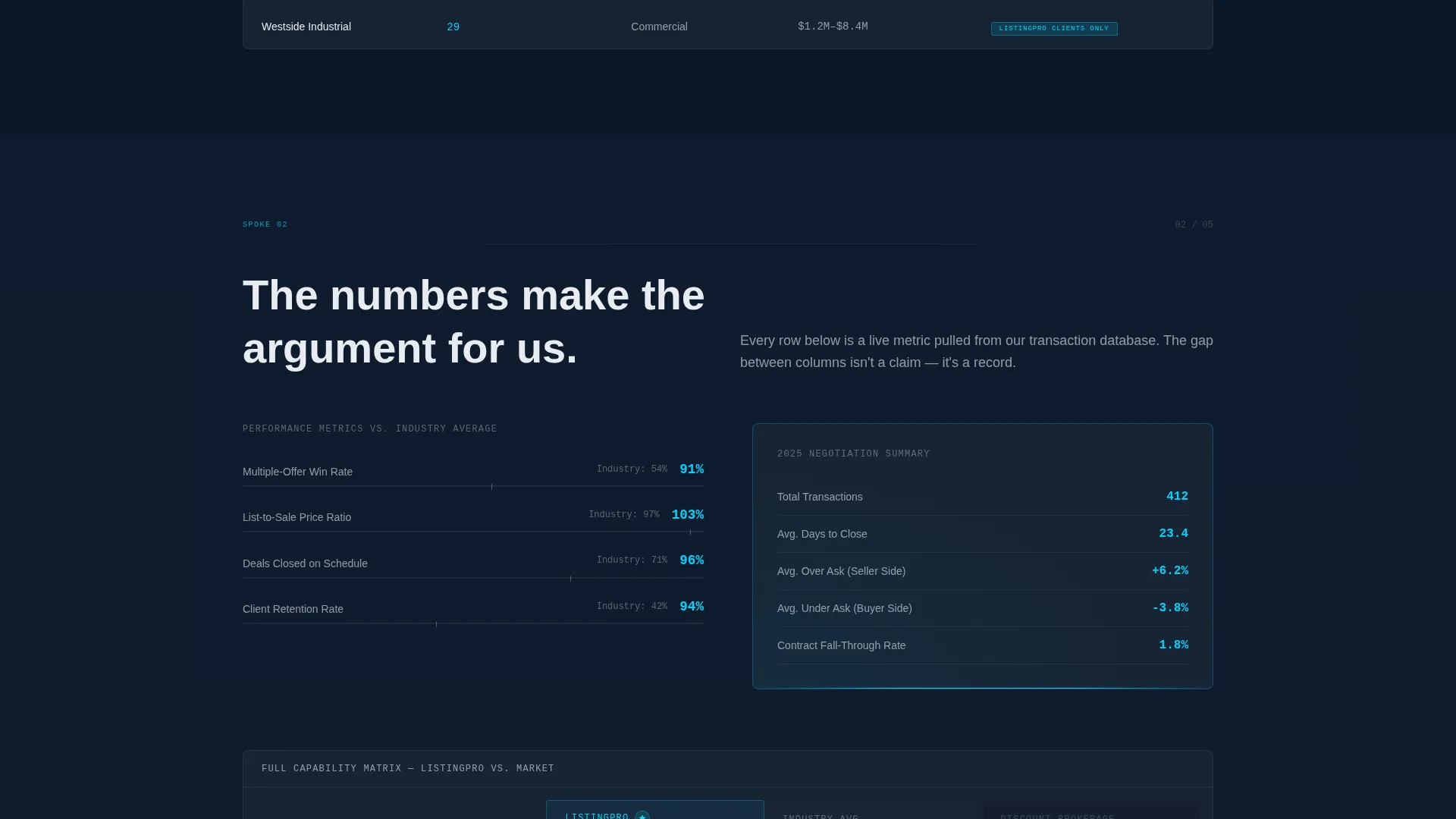
Task: Click the 91% win rate figure
Action: (x=692, y=469)
